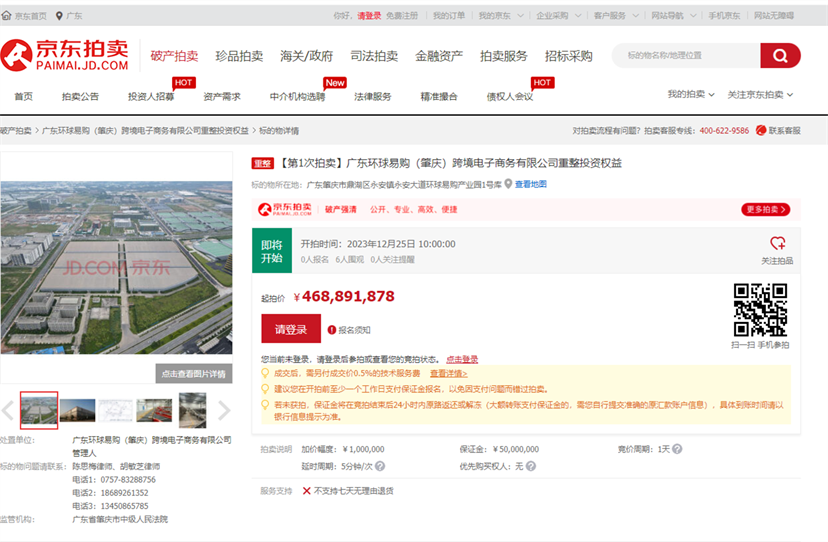Viewport: 828px width, 542px height.
Task: Open the 拍卖服务 category
Action: pyautogui.click(x=504, y=55)
